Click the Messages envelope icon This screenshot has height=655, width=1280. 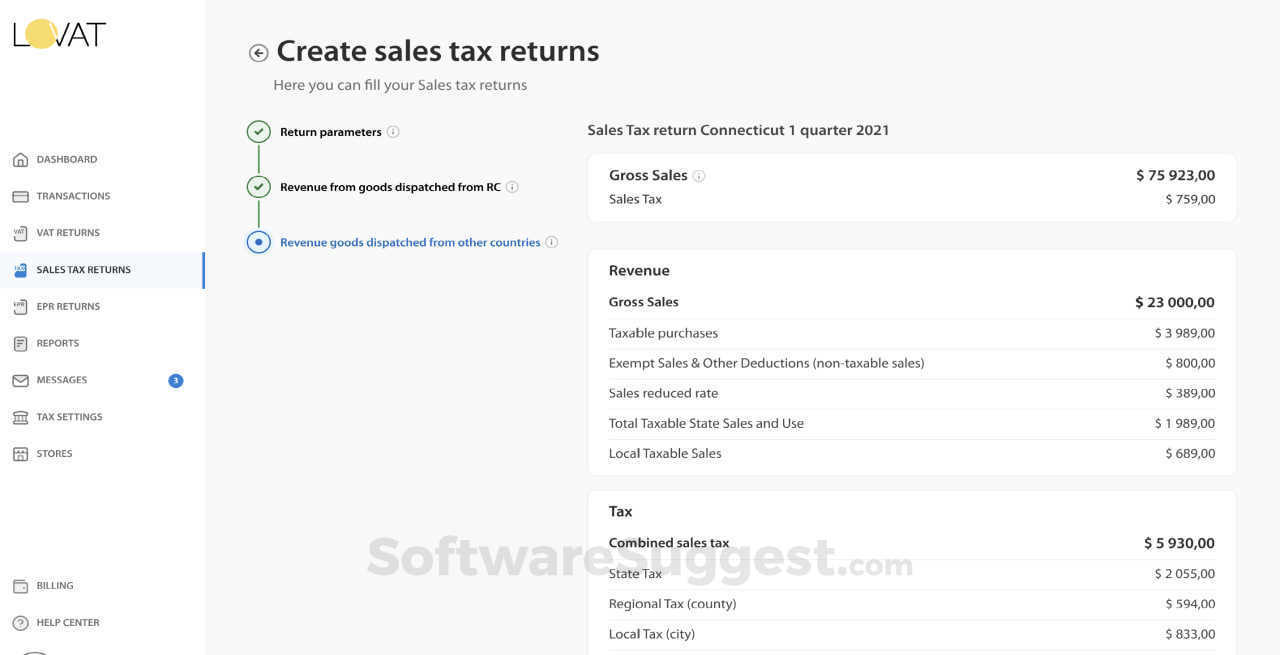(20, 381)
